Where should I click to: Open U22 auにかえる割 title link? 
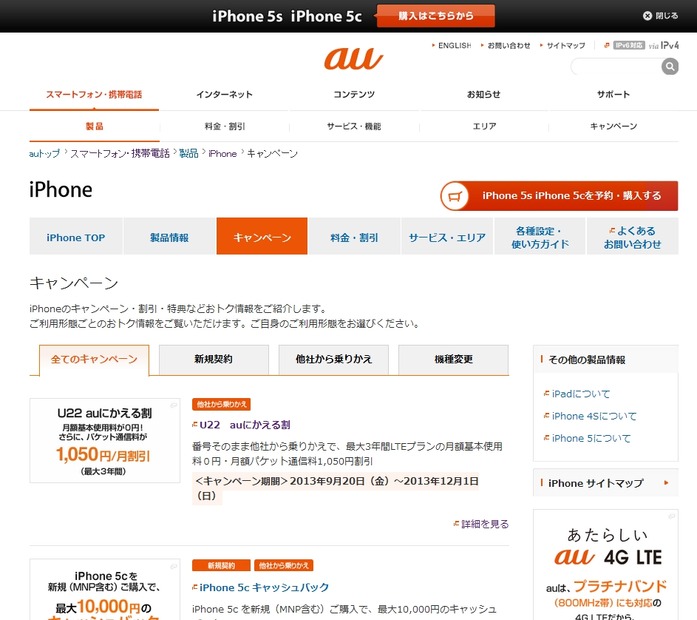[244, 425]
